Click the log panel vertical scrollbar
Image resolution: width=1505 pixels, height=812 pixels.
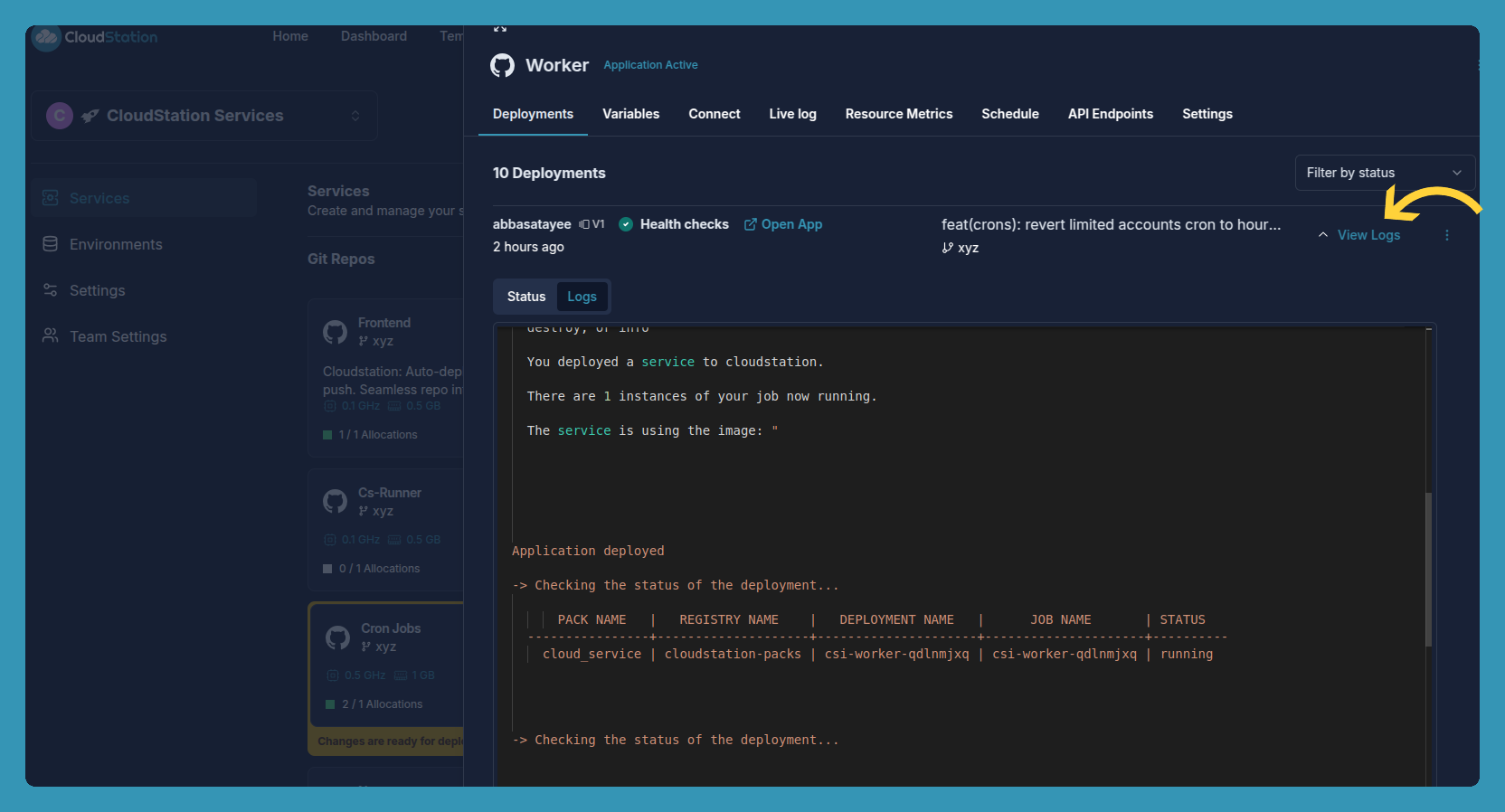[x=1428, y=570]
